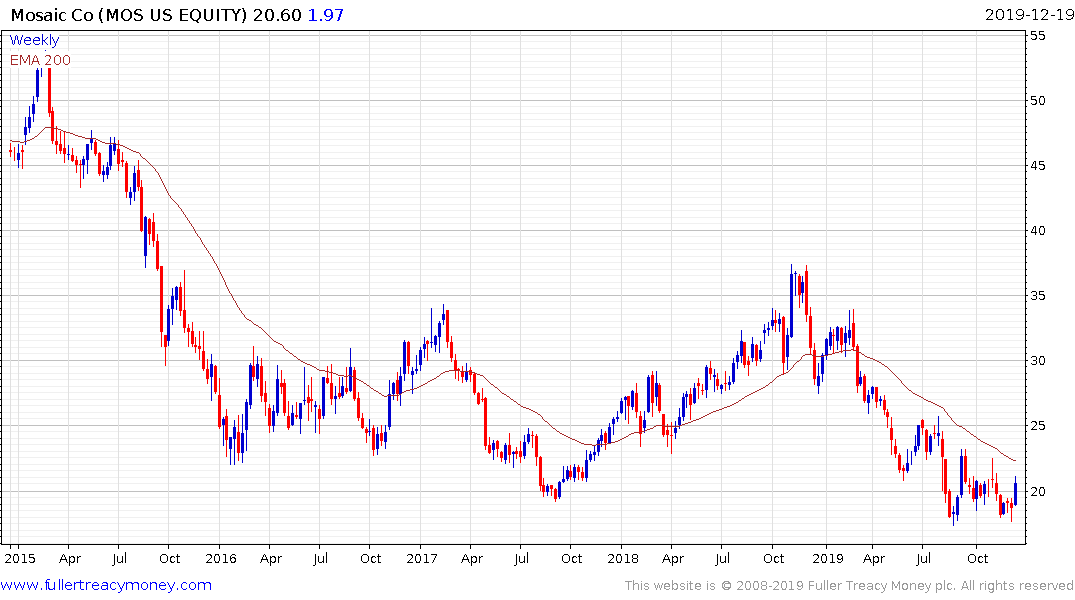The height and width of the screenshot is (600, 1075).
Task: Click the 2016 year label on time axis
Action: [221, 558]
